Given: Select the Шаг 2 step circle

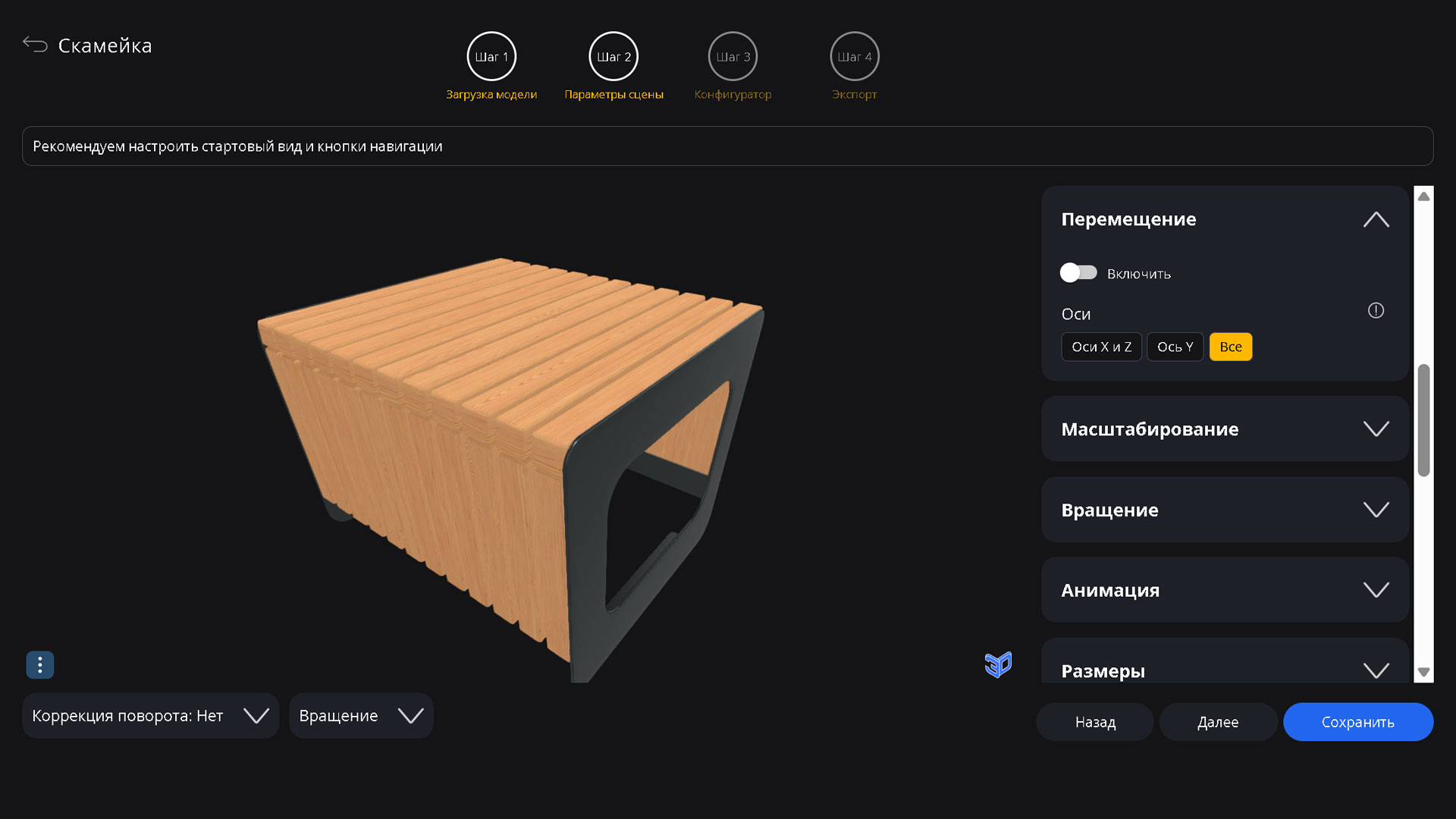Looking at the screenshot, I should [613, 56].
